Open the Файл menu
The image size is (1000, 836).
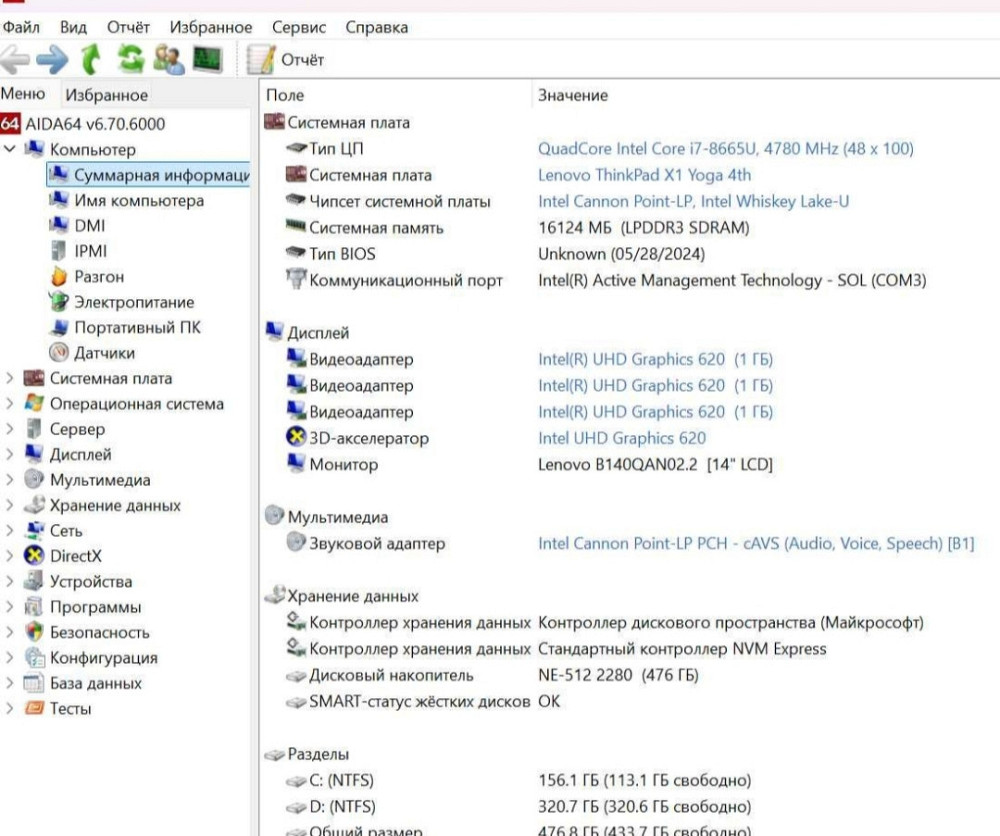point(21,27)
